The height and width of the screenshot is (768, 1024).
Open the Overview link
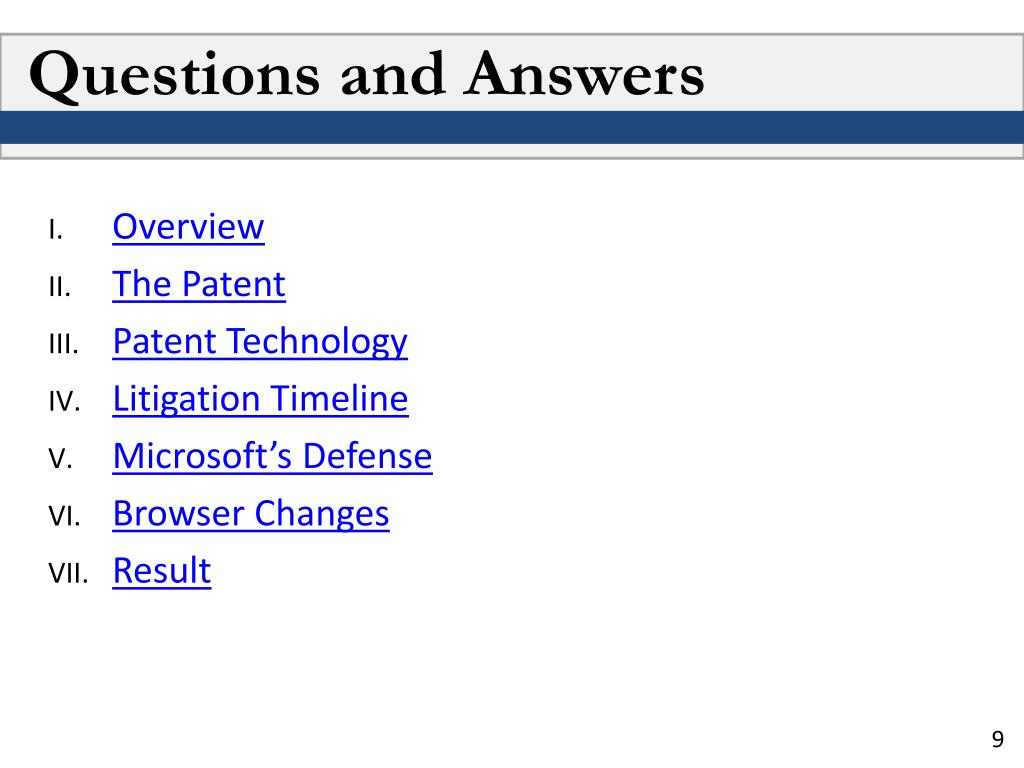pos(188,227)
